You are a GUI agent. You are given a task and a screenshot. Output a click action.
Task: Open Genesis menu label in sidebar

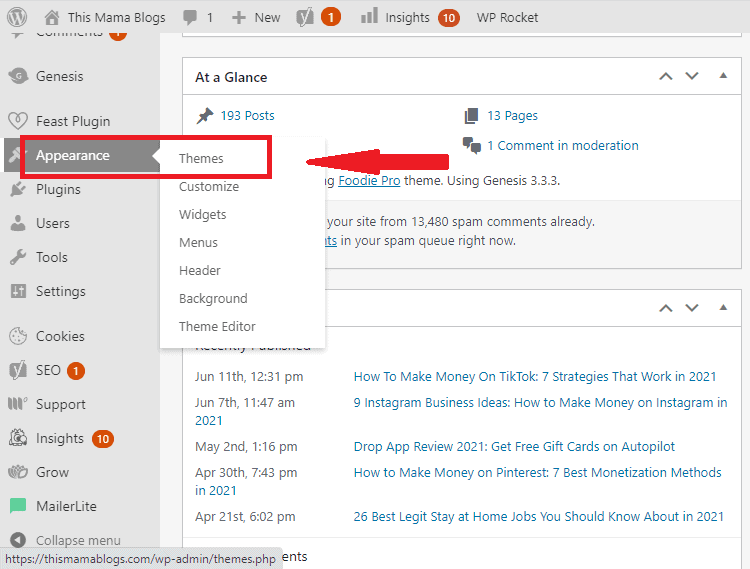[59, 76]
